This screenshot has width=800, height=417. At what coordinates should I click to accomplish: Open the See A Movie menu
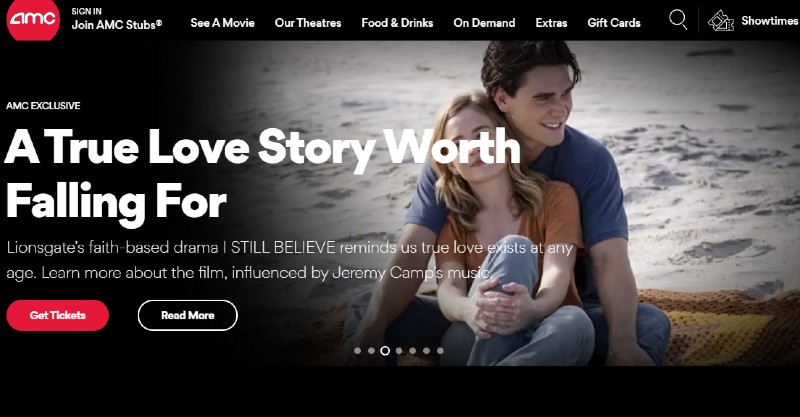tap(222, 23)
